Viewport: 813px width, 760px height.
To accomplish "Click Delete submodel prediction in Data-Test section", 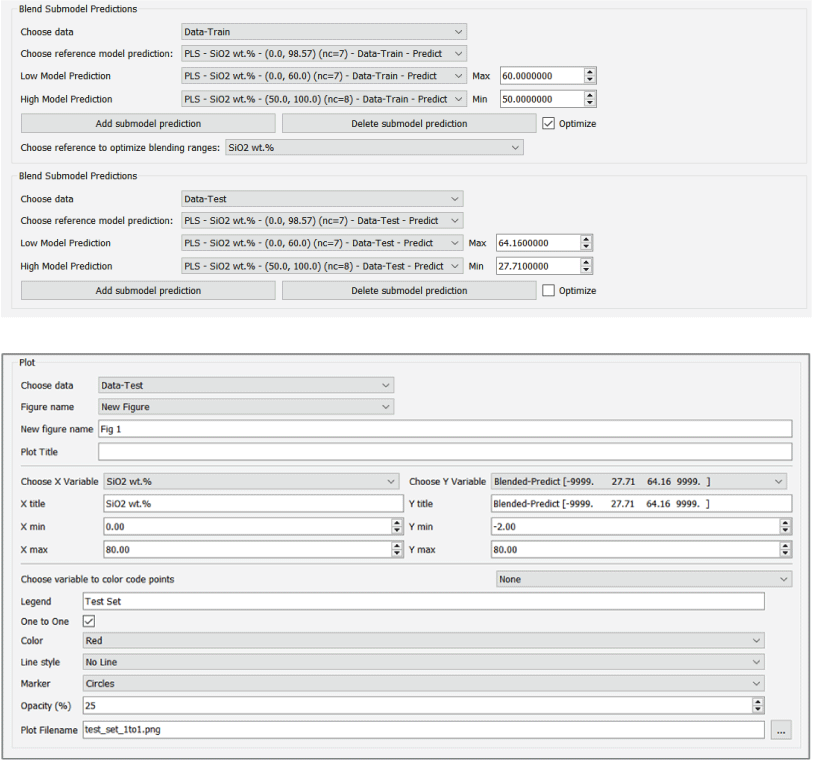I will (409, 291).
